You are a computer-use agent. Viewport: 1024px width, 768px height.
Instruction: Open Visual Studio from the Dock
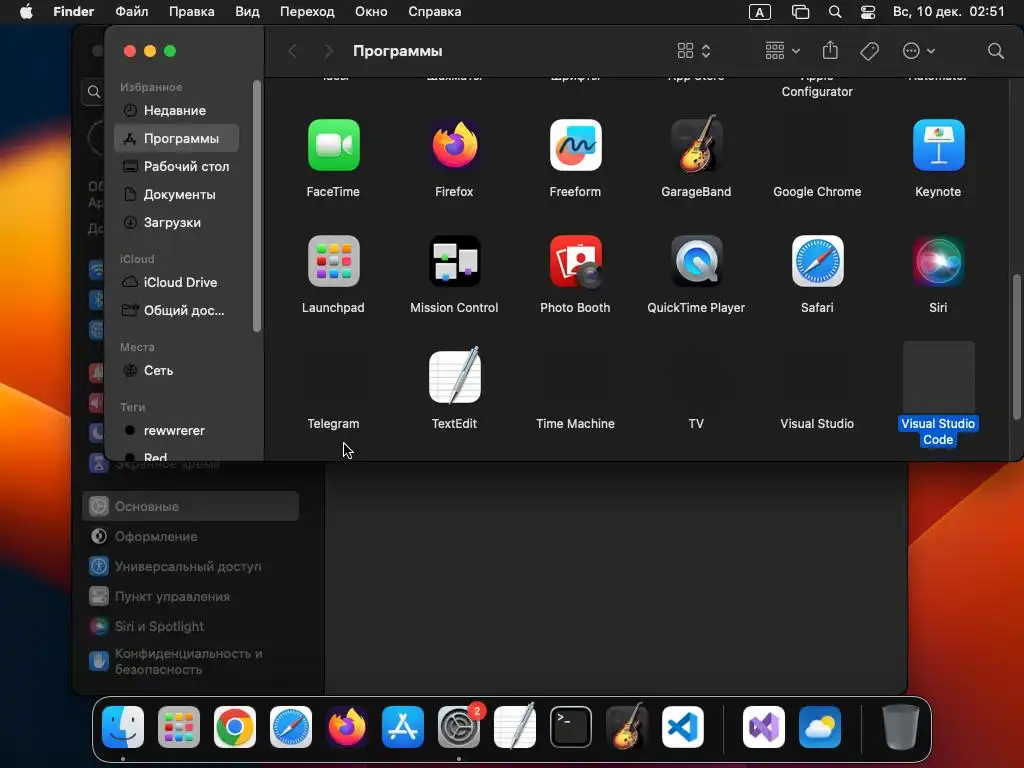click(764, 727)
